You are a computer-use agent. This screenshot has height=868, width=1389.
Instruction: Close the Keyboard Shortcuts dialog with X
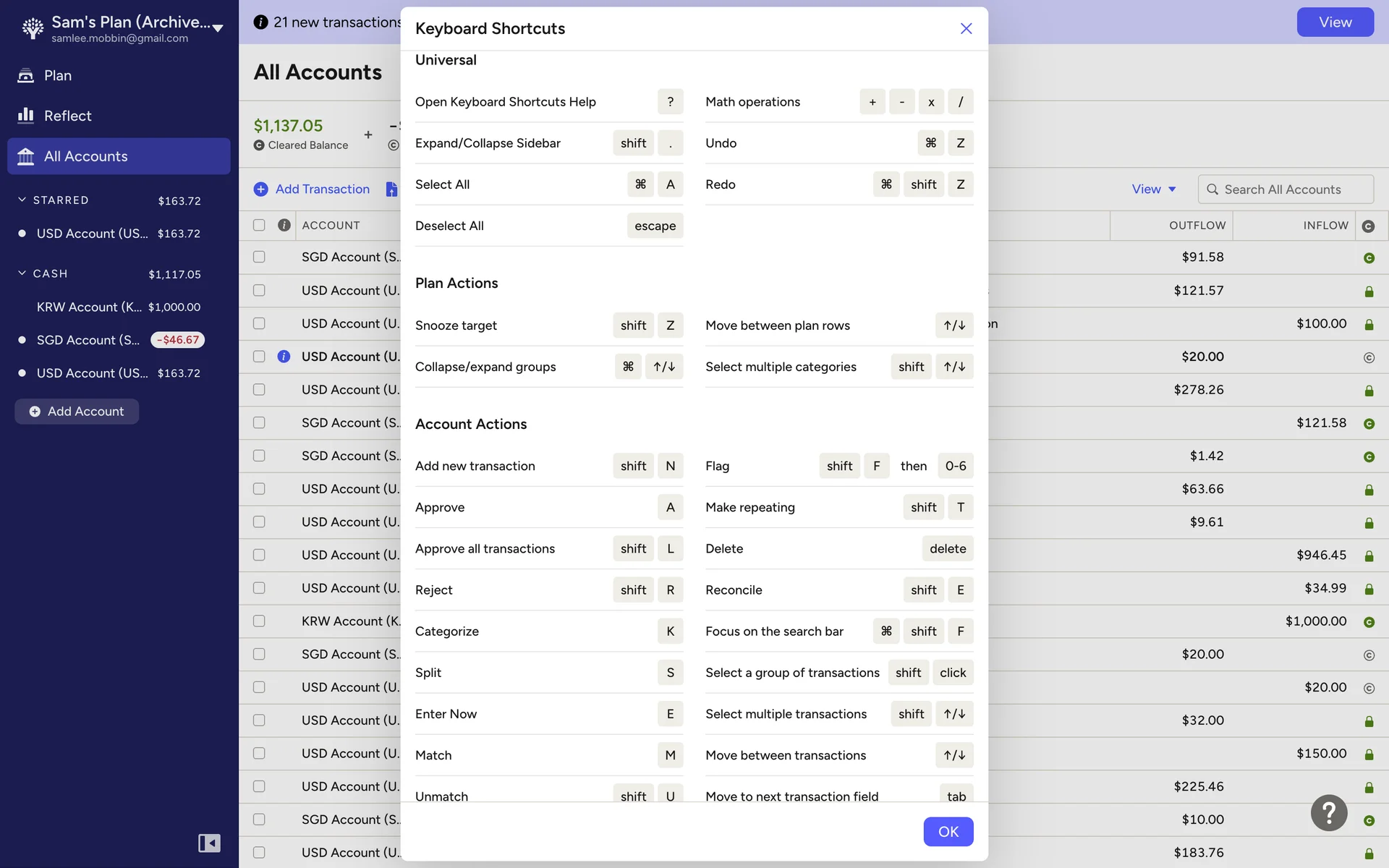(x=966, y=28)
